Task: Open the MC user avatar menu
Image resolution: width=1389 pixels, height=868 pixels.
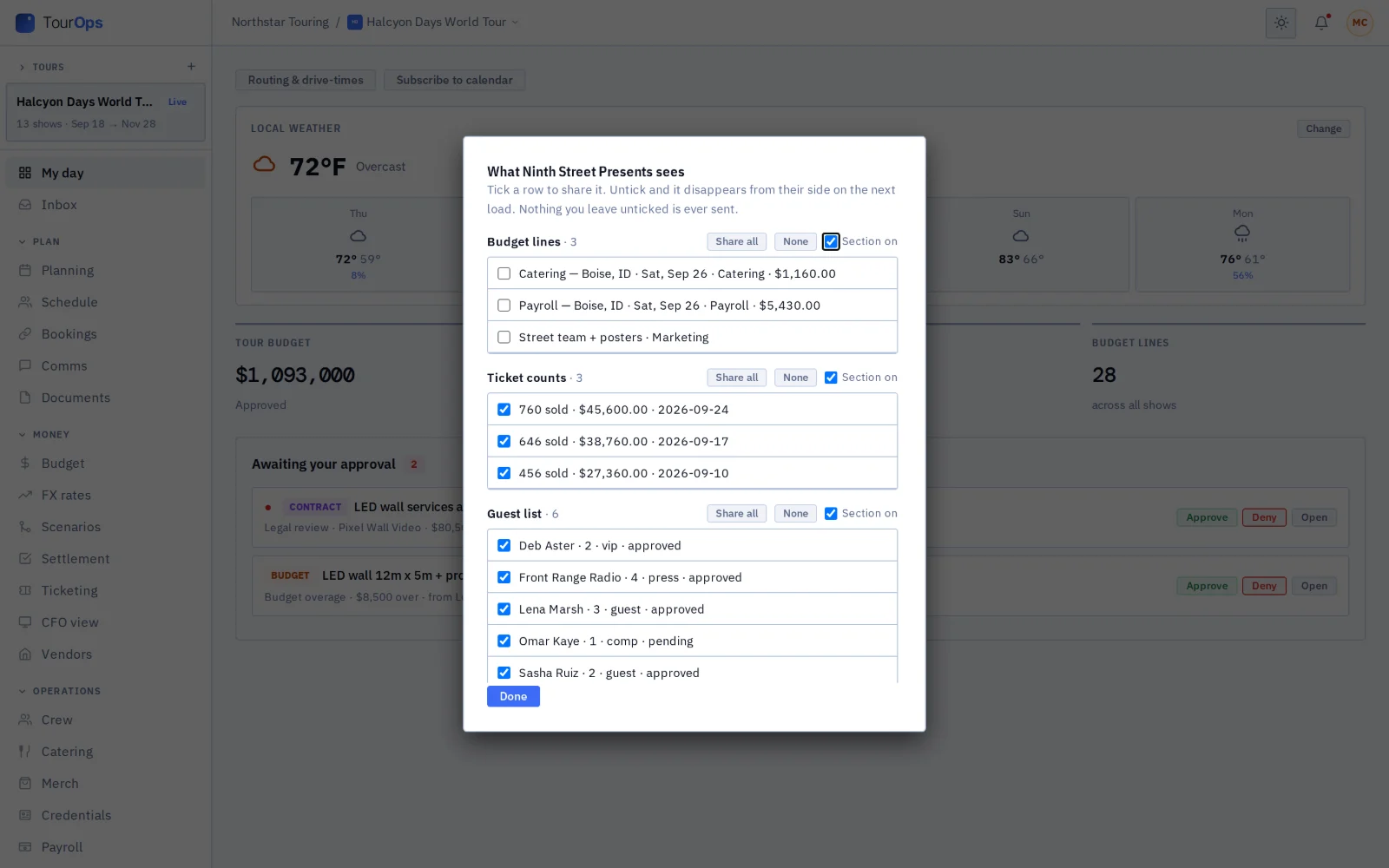Action: 1359,23
